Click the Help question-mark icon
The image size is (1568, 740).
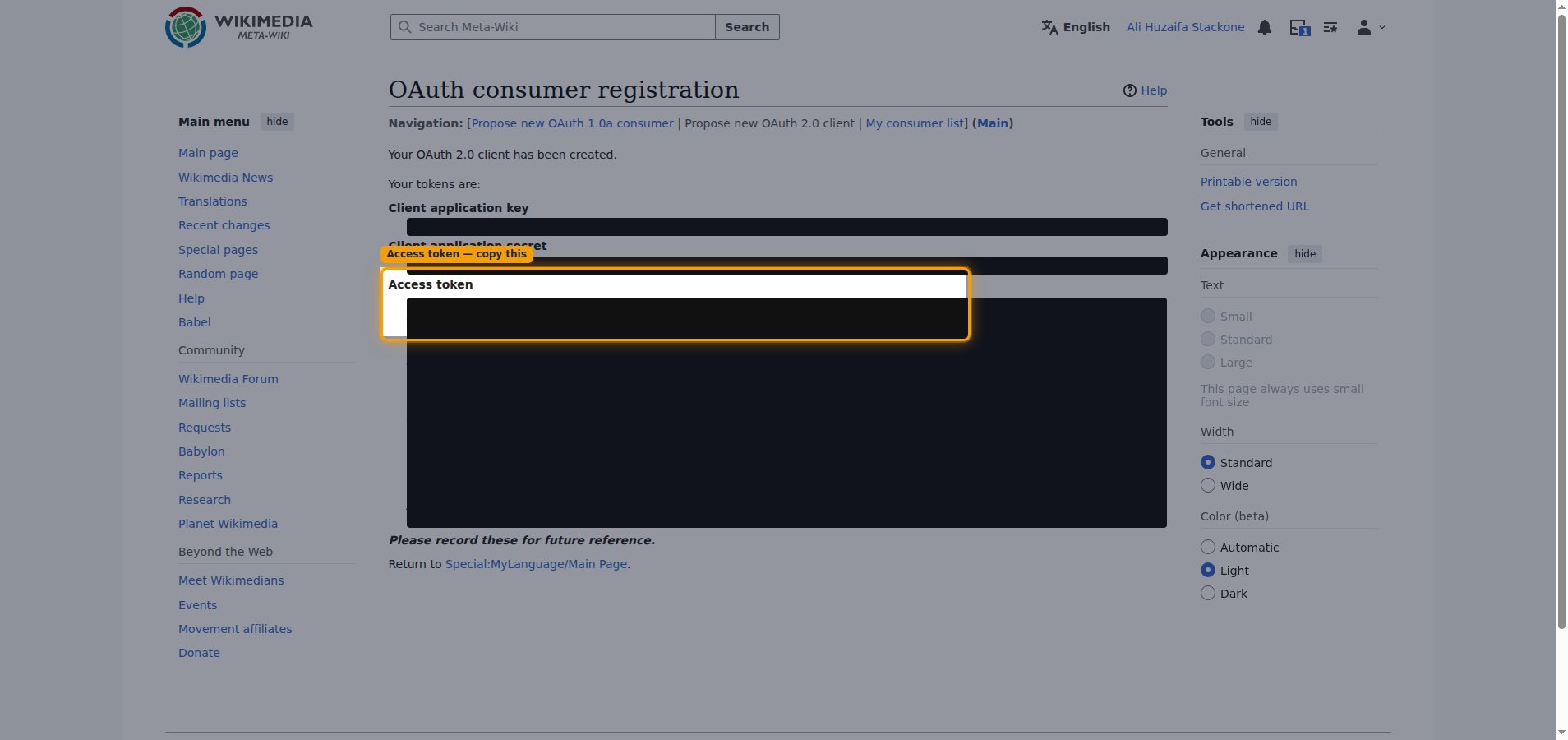1130,90
